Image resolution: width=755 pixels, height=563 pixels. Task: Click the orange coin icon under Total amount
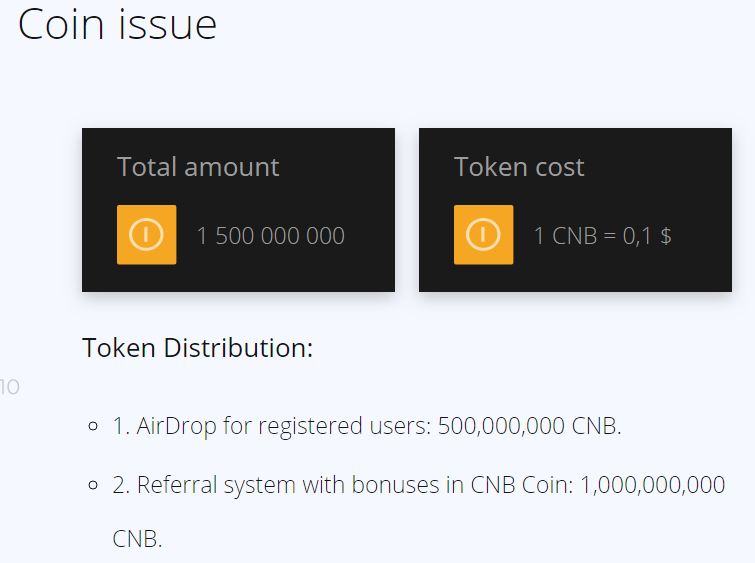[x=146, y=235]
